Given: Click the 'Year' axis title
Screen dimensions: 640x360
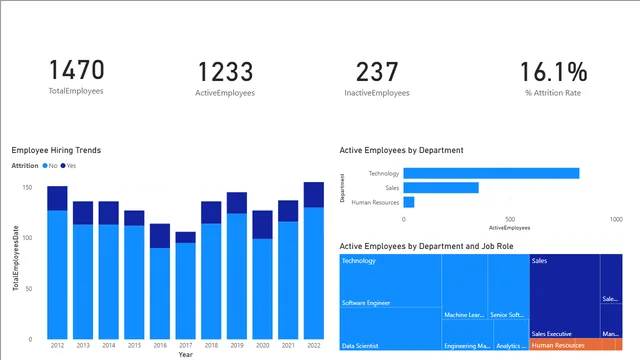Looking at the screenshot, I should (186, 354).
